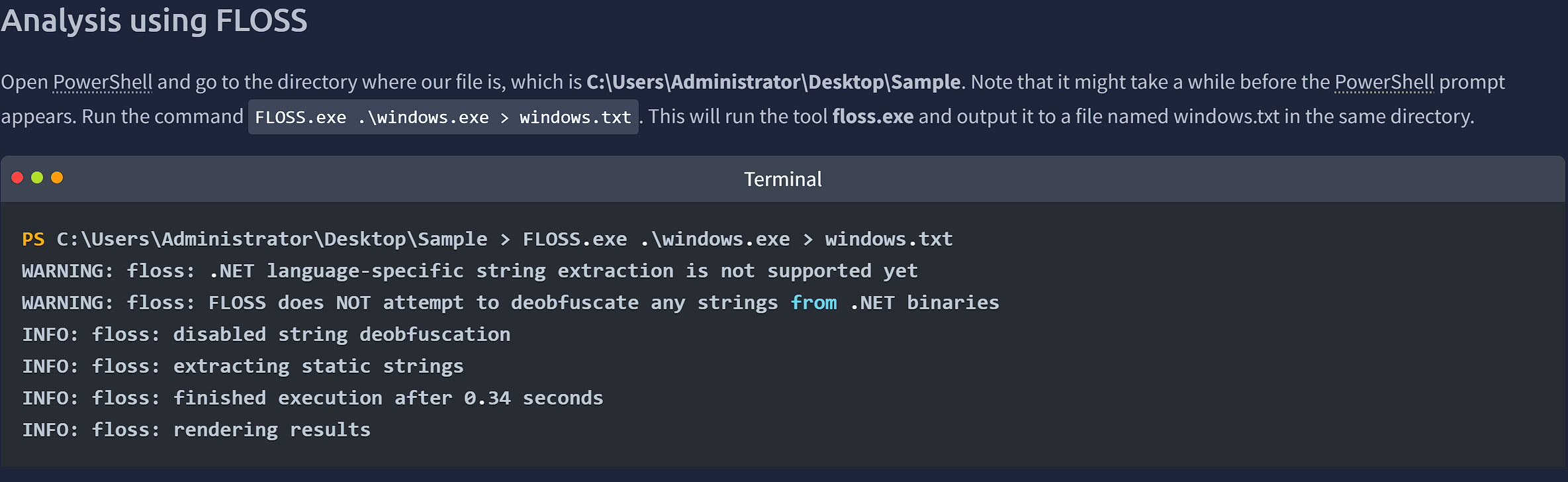Click the orange dot in Terminal header
The height and width of the screenshot is (482, 1568).
(57, 177)
